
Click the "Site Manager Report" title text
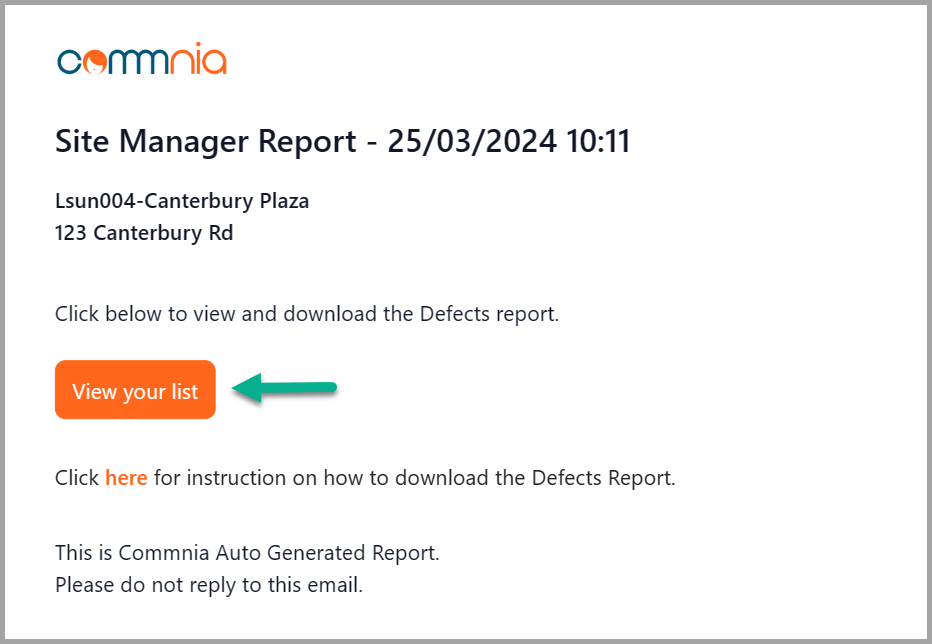pos(205,142)
